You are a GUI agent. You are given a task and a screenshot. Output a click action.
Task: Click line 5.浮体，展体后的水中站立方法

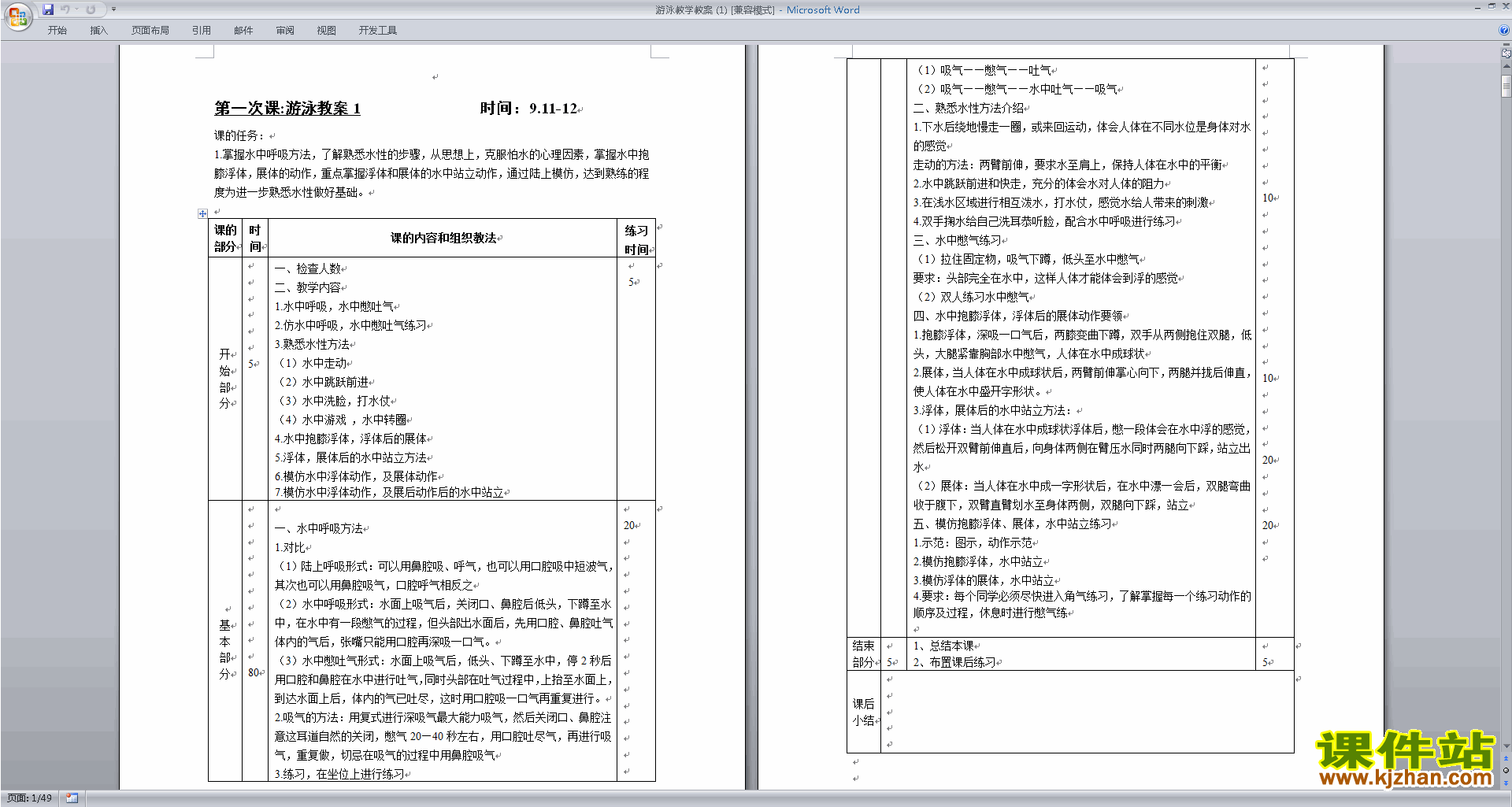tap(350, 457)
